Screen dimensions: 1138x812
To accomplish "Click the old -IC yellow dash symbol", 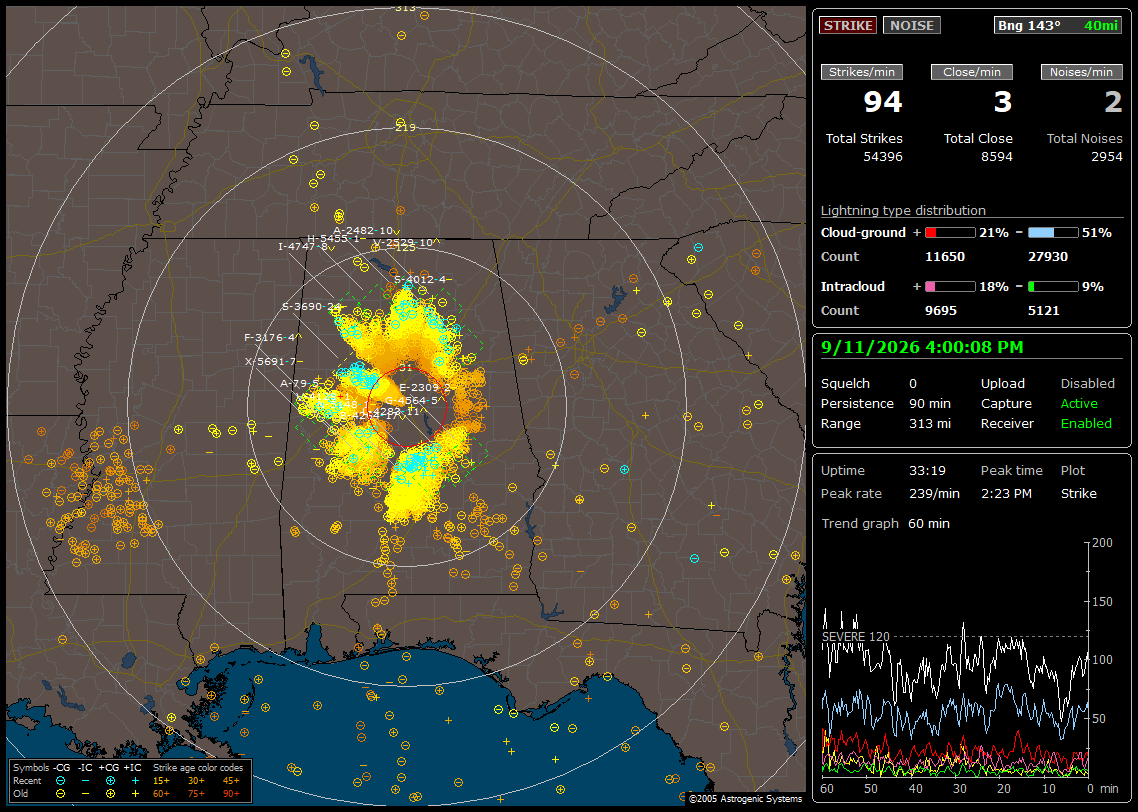I will pos(85,794).
